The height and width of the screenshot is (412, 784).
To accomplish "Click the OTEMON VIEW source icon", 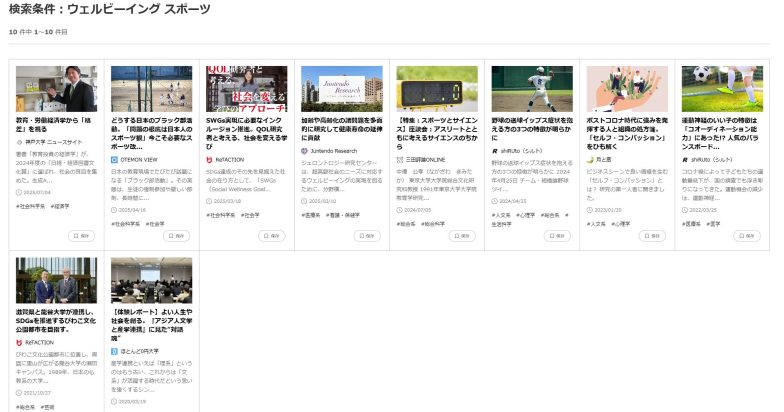I will 115,159.
